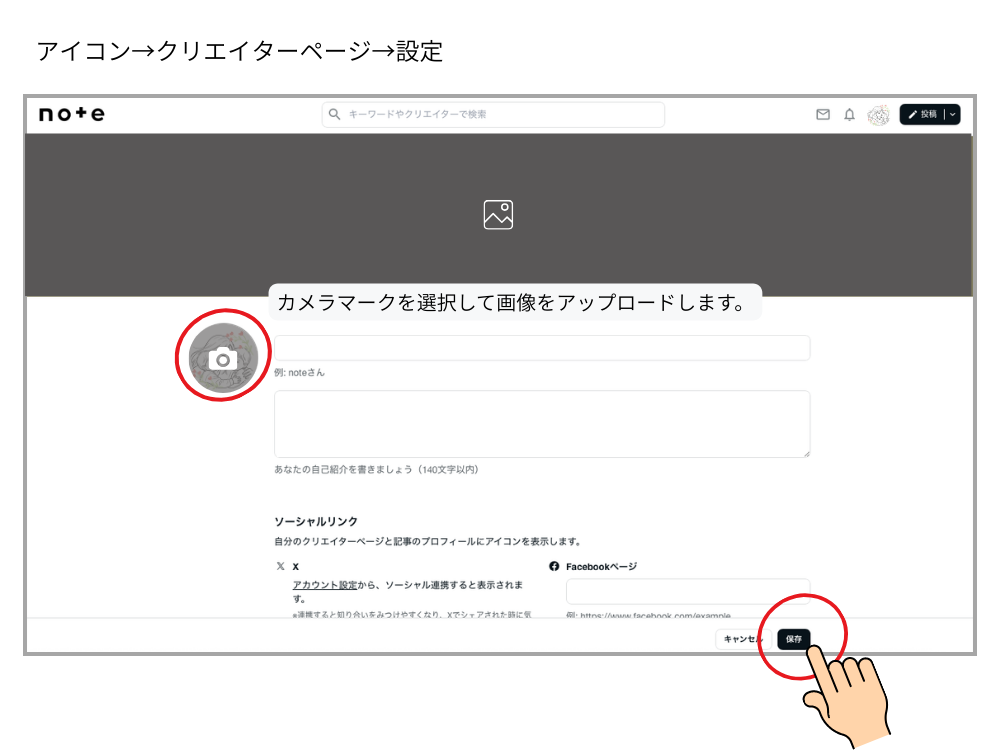The image size is (1000, 750).
Task: Click the header image placeholder icon
Action: click(x=499, y=213)
